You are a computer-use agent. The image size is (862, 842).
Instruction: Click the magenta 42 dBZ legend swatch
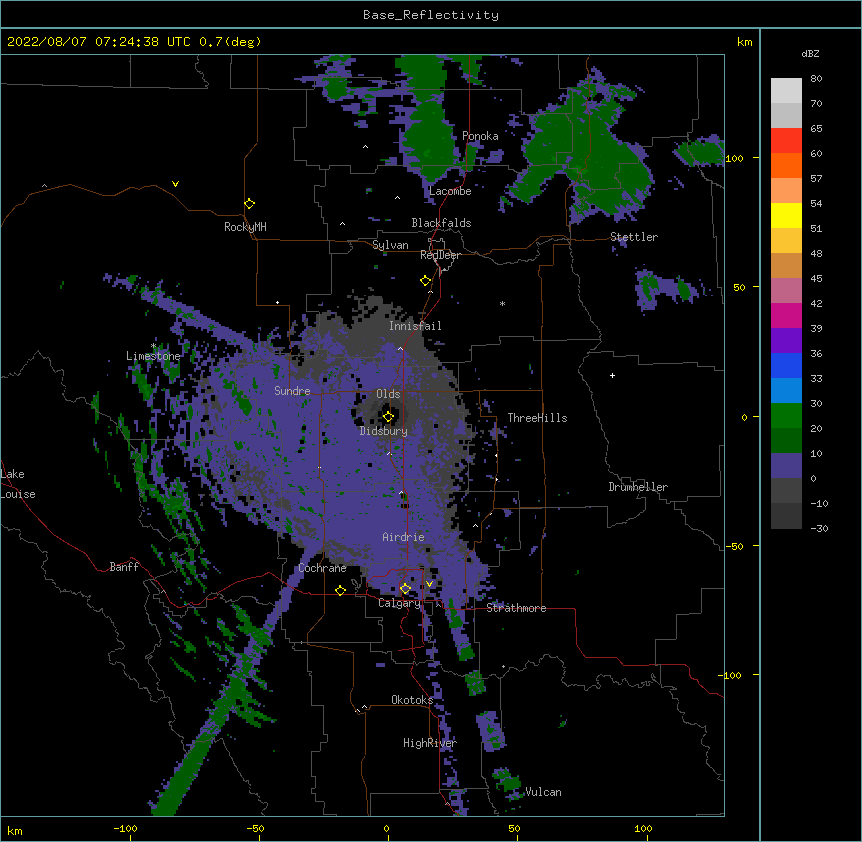tap(786, 315)
